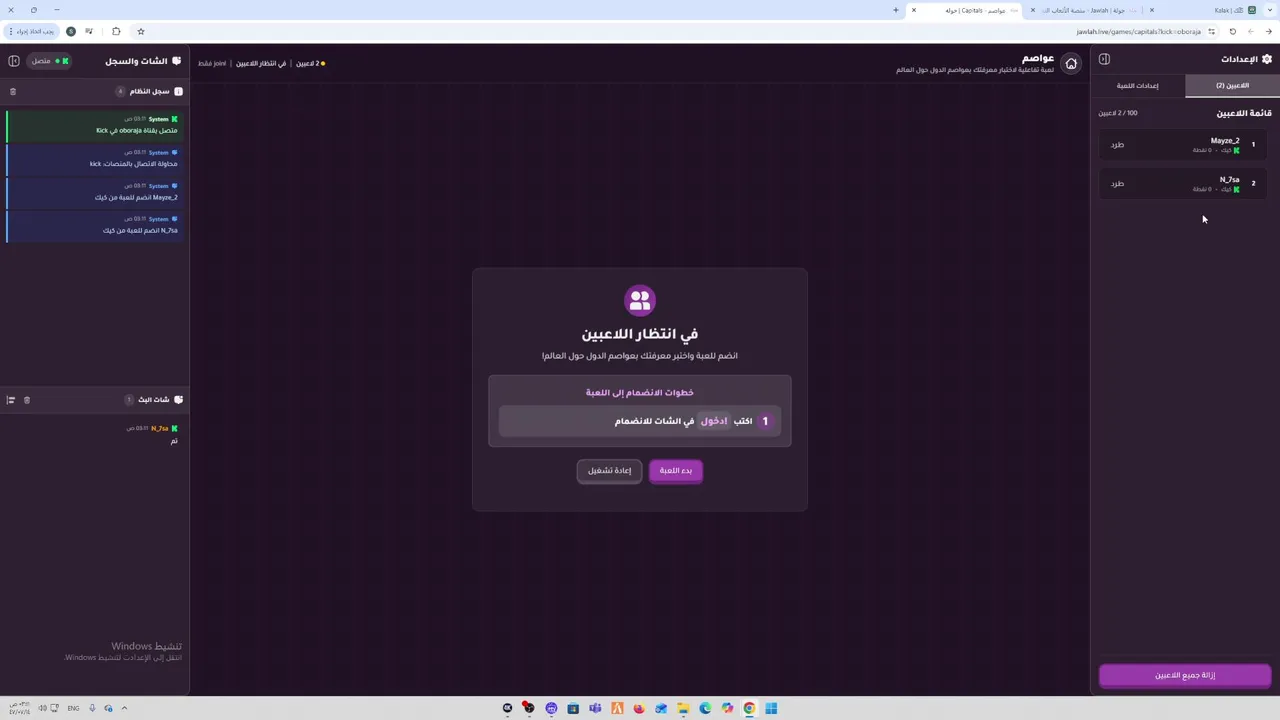Switch to the اللاعبين (2) tab
1280x720 pixels.
point(1232,86)
